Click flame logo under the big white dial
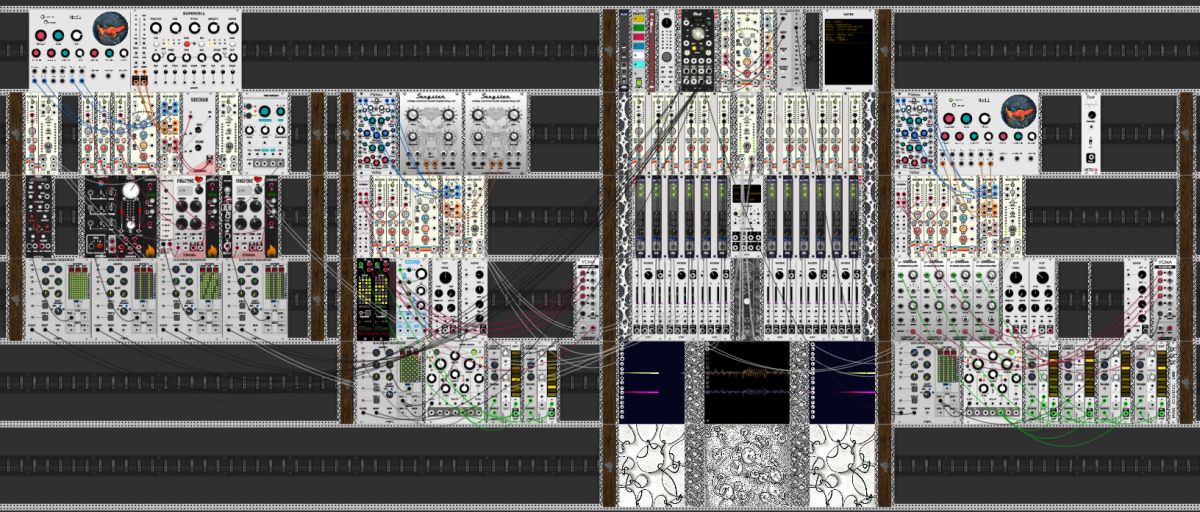This screenshot has width=1200, height=512. [x=150, y=251]
